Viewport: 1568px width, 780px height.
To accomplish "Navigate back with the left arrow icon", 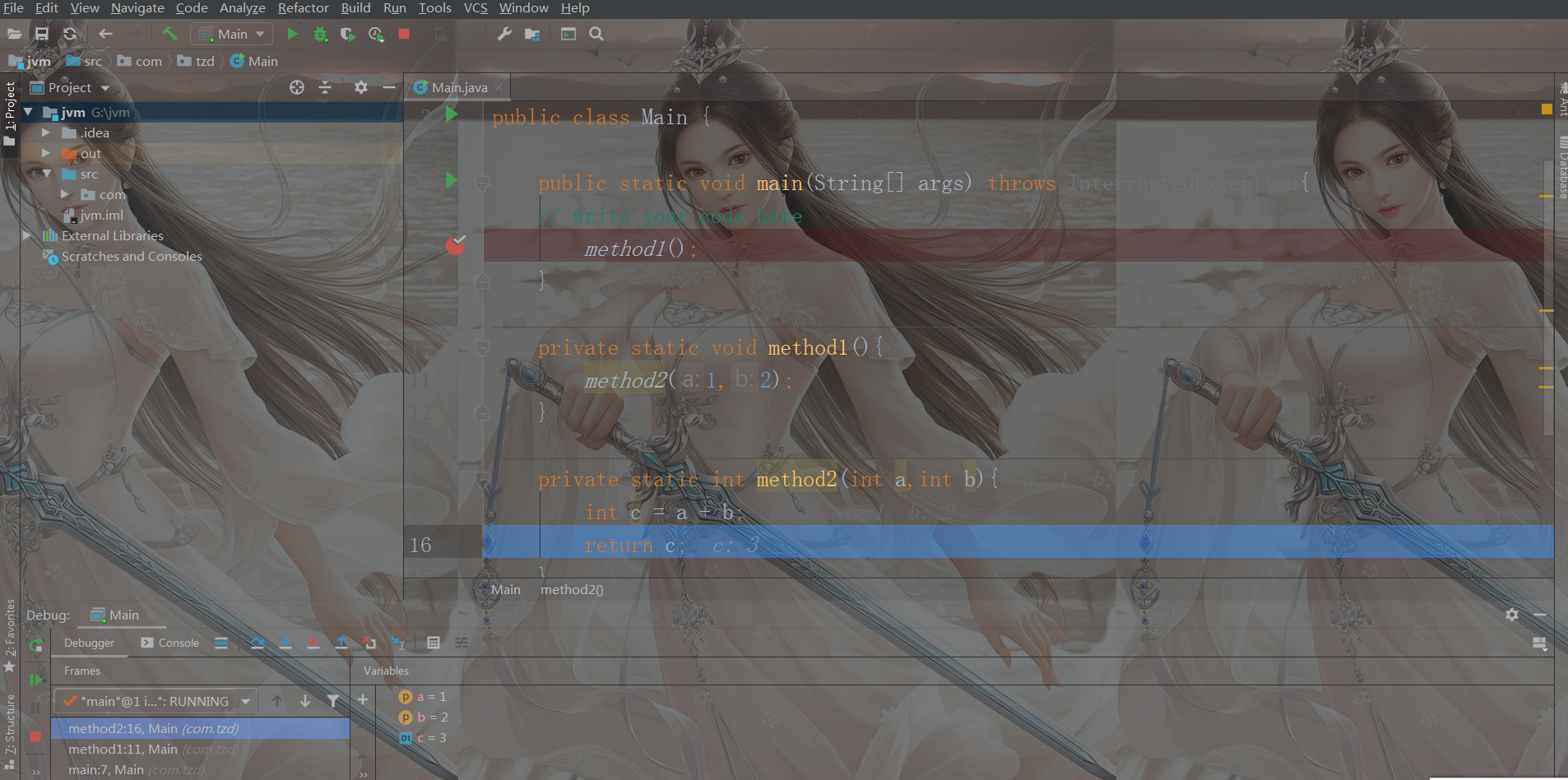I will tap(105, 34).
